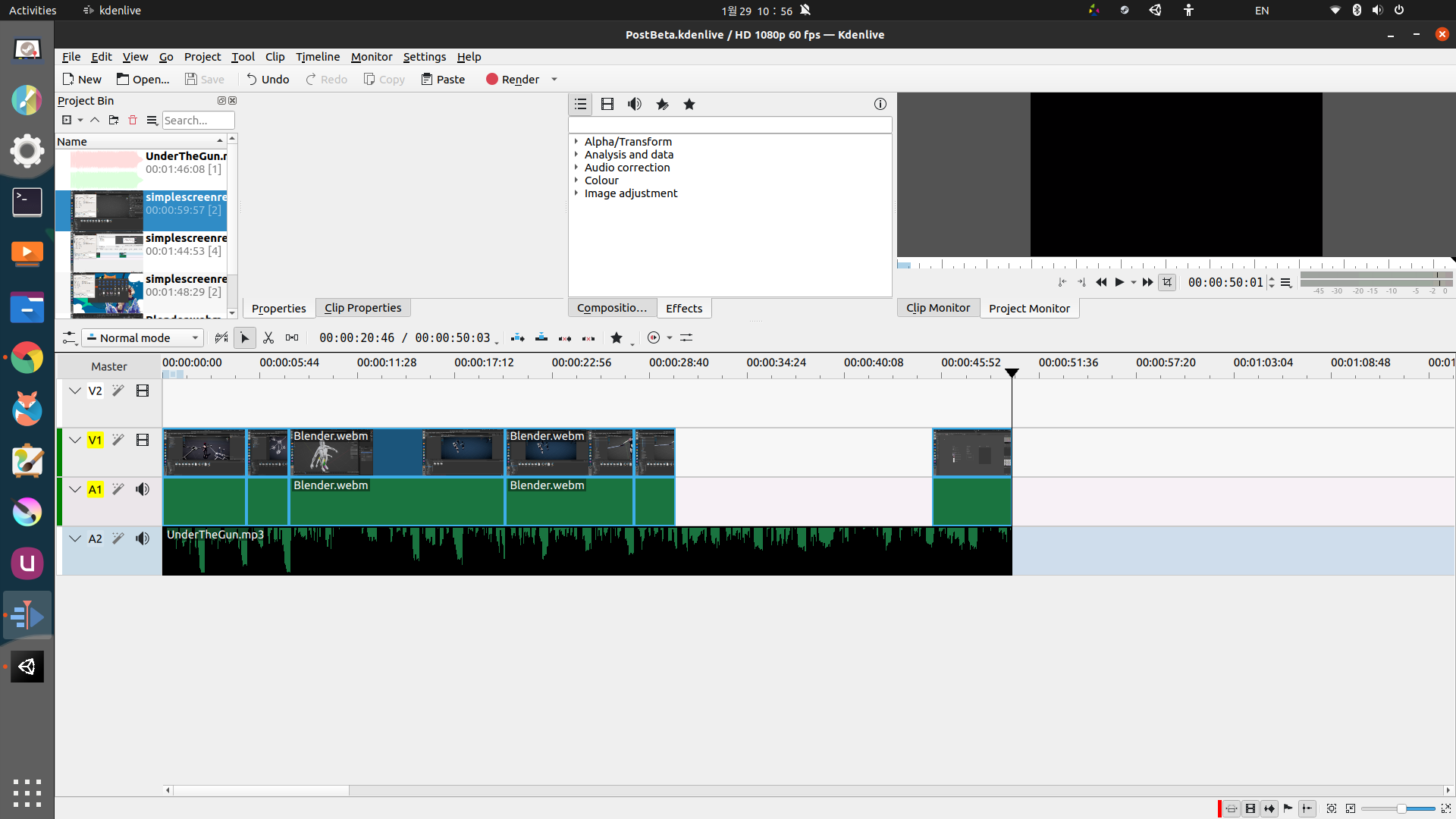Open Project Bin options hamburger menu

coord(152,120)
